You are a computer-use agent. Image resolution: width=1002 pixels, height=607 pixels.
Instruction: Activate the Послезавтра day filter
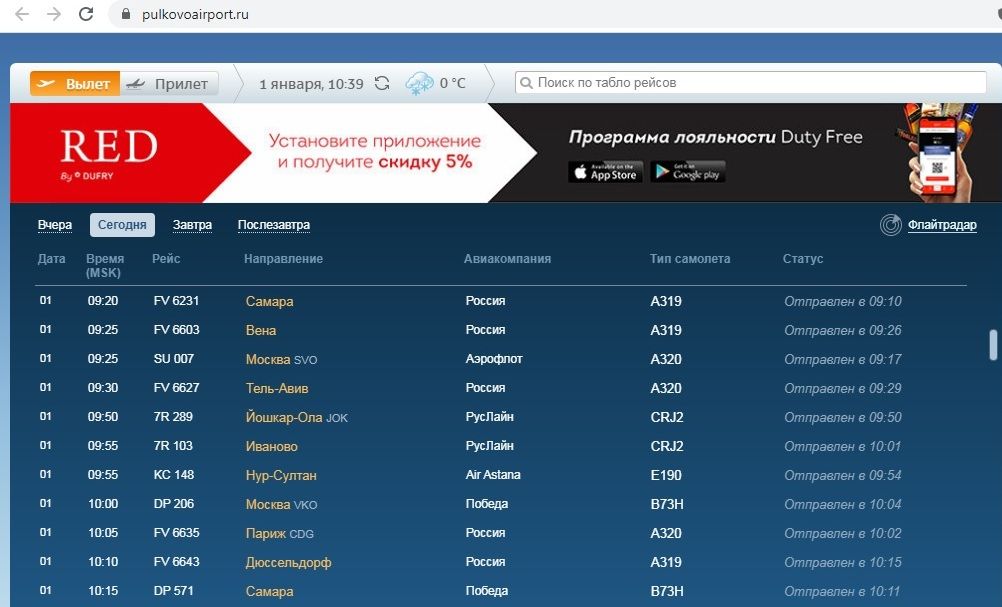tap(274, 224)
